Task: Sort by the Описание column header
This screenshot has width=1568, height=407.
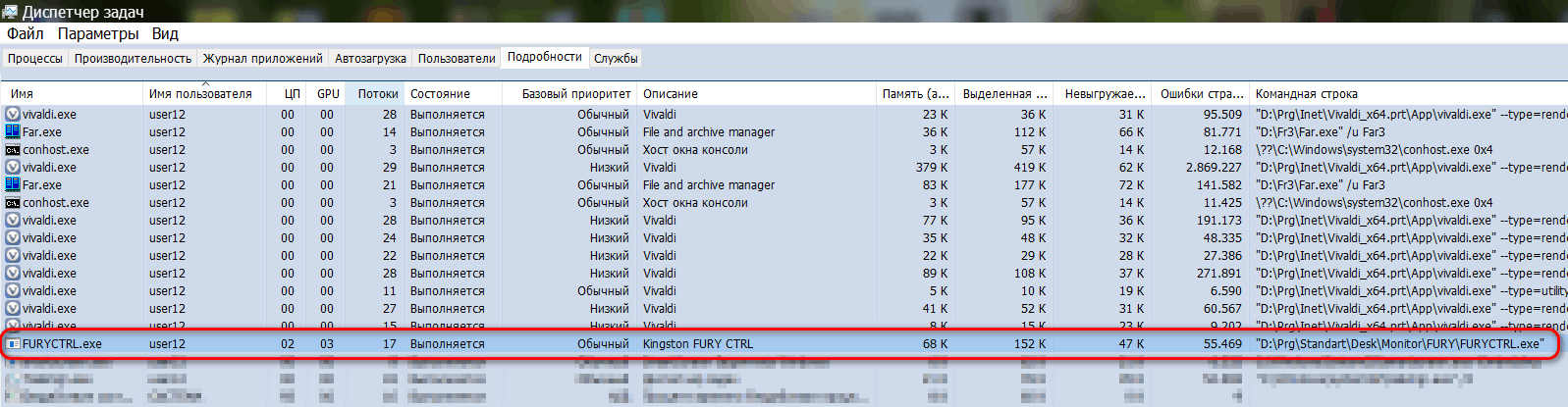Action: (x=756, y=94)
